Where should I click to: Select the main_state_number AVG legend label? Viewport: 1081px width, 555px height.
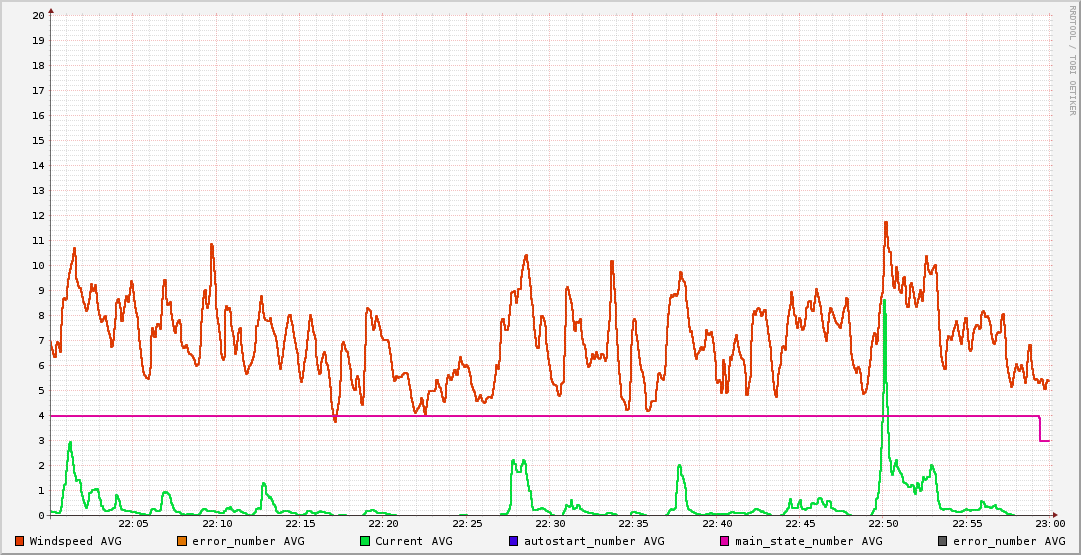click(807, 541)
